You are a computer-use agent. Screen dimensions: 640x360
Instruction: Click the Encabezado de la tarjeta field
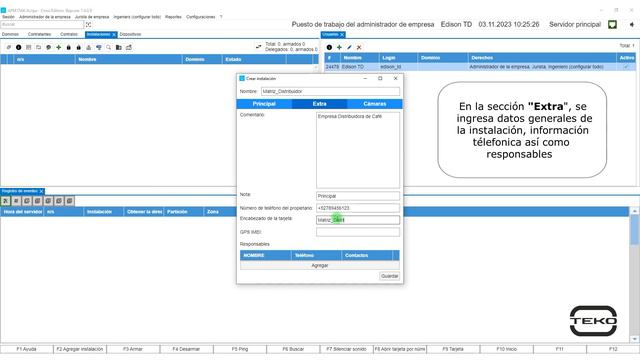[358, 220]
